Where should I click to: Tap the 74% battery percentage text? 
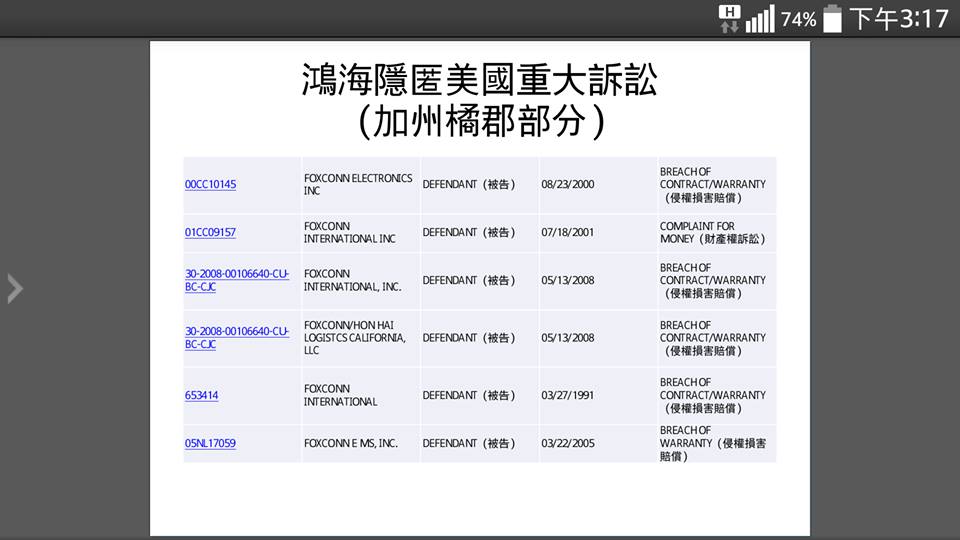[798, 20]
